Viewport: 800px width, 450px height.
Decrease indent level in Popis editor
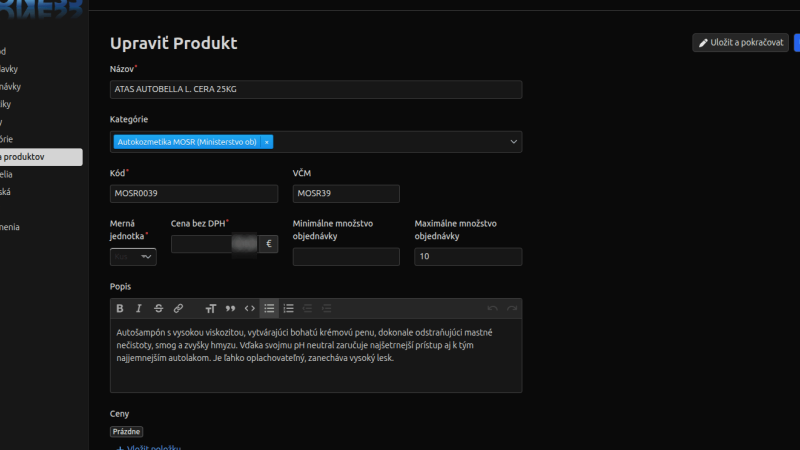(x=307, y=308)
